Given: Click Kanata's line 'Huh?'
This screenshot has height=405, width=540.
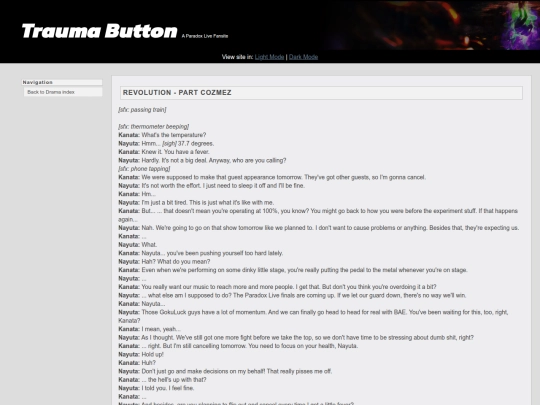Looking at the screenshot, I should click(x=137, y=363).
